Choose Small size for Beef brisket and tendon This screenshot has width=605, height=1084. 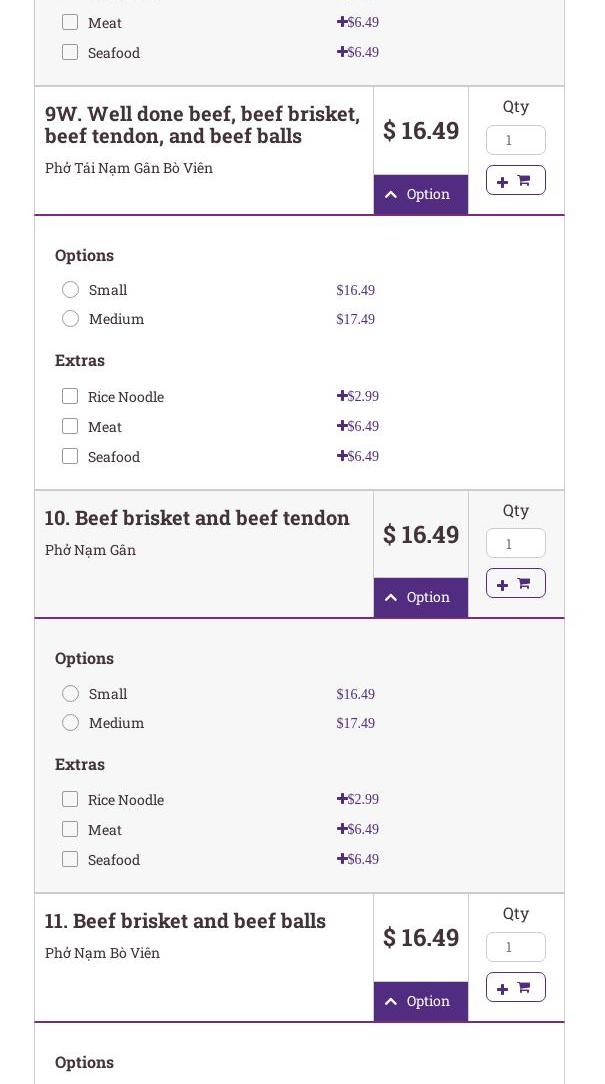pyautogui.click(x=70, y=694)
